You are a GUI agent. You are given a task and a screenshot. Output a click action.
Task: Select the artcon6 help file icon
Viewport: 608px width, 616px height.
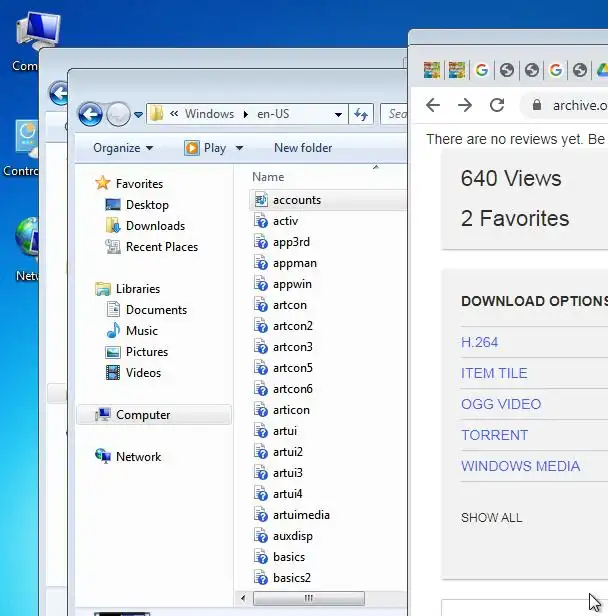(261, 389)
